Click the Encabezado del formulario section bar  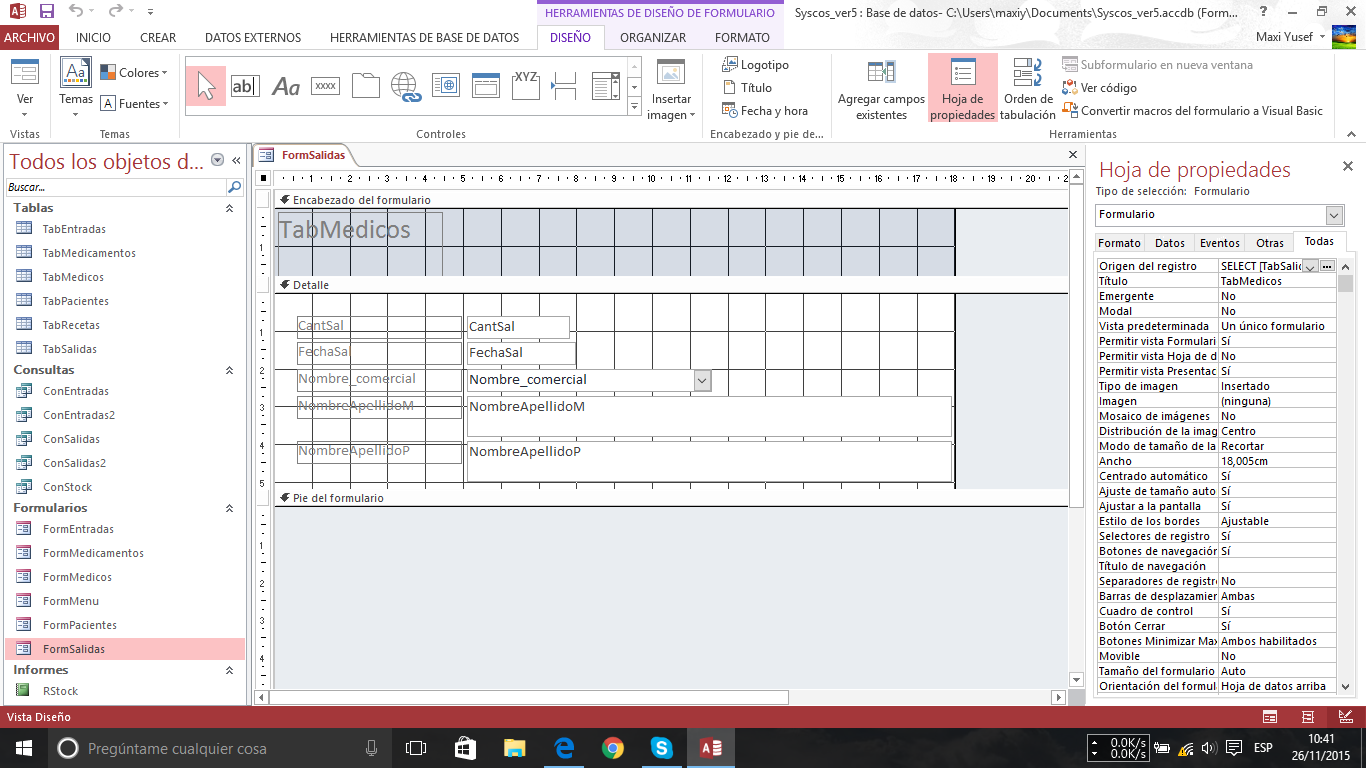(x=670, y=200)
